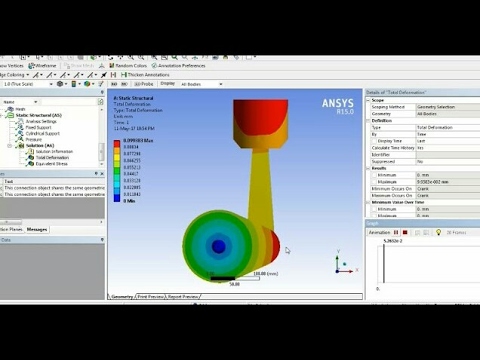Click the coordinate triad icon by Show Mesh
The image size is (480, 360).
click(102, 66)
